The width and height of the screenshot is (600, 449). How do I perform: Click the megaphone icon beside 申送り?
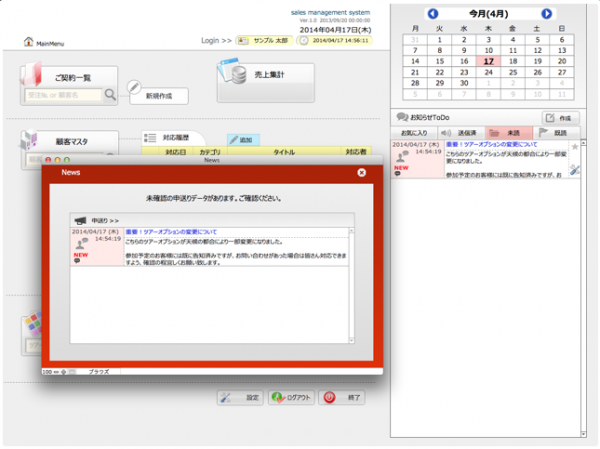coord(80,220)
